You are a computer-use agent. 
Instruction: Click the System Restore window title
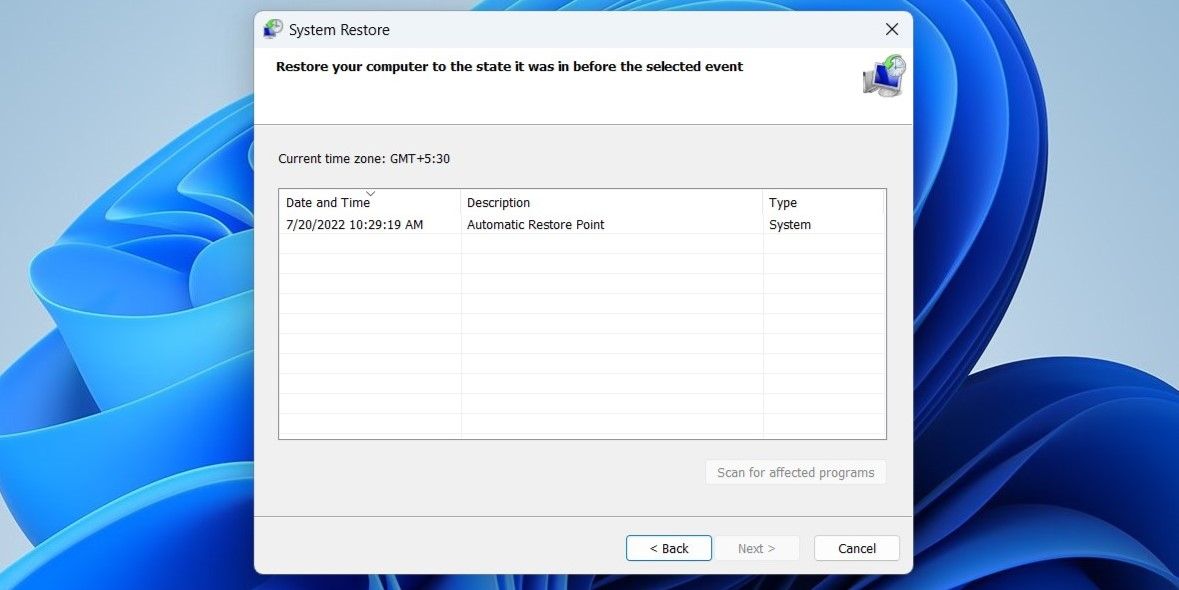[x=339, y=30]
